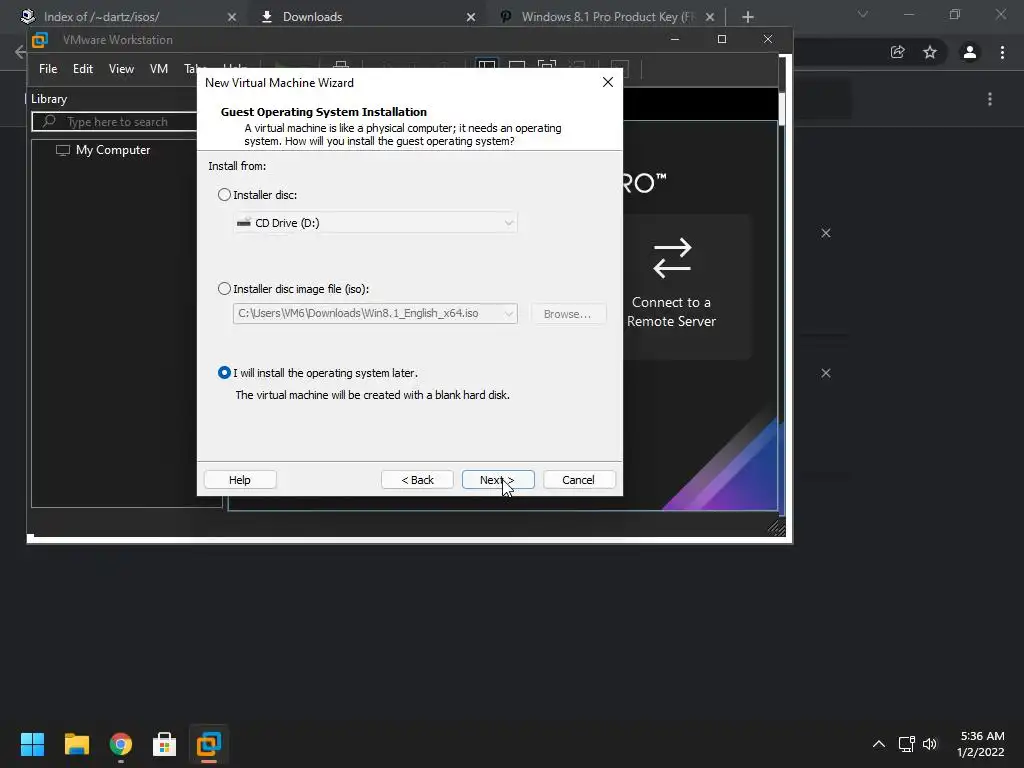Click the Library panel heading

point(49,99)
